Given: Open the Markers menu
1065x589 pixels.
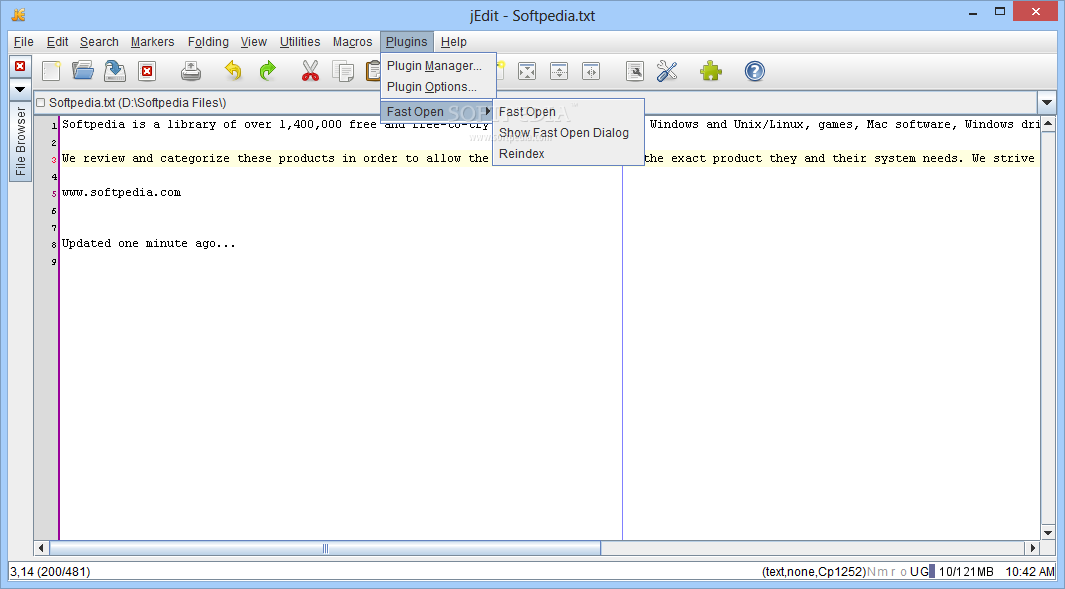Looking at the screenshot, I should click(x=152, y=42).
